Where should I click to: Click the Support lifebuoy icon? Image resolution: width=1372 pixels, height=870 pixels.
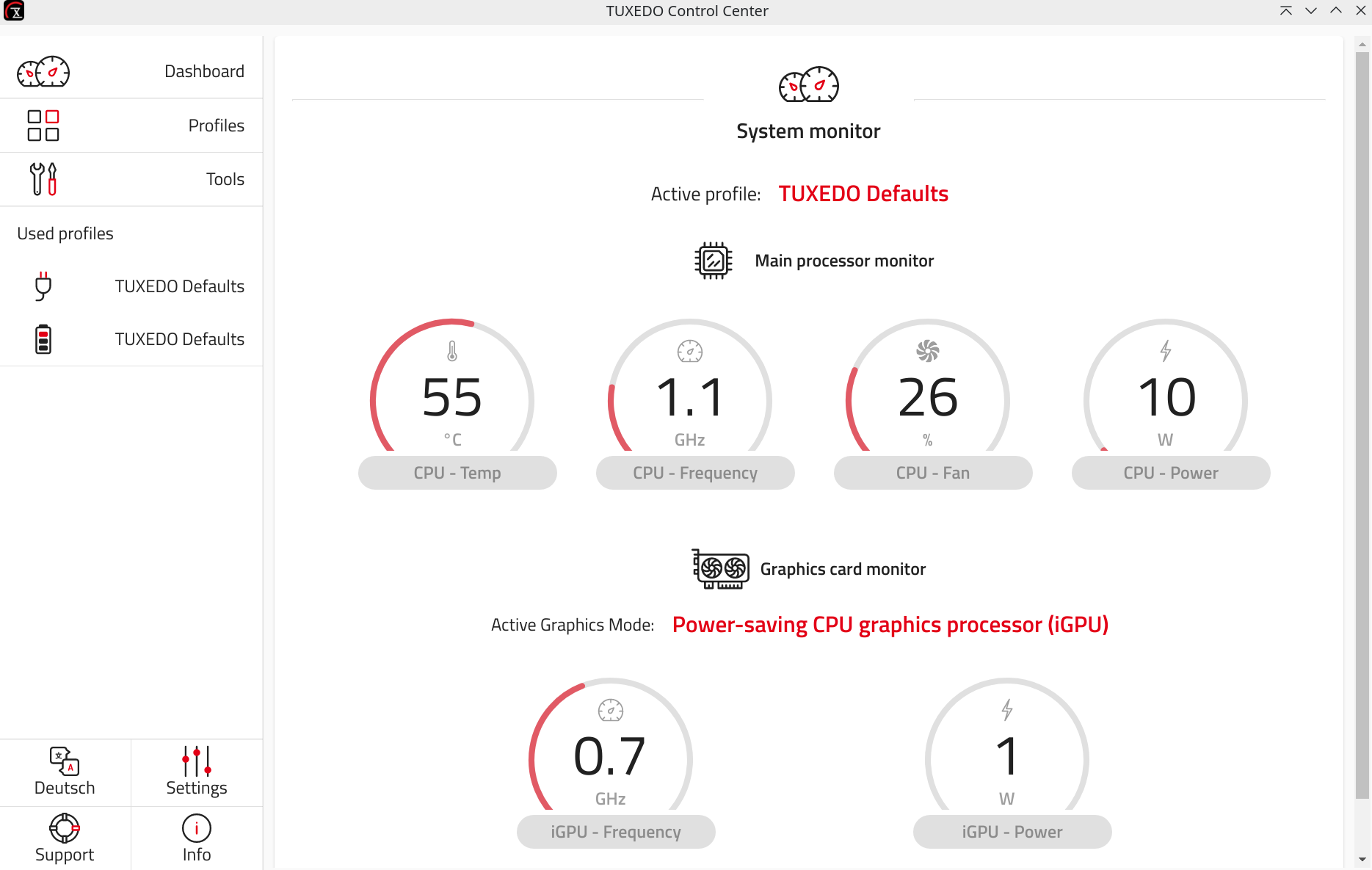coord(65,828)
